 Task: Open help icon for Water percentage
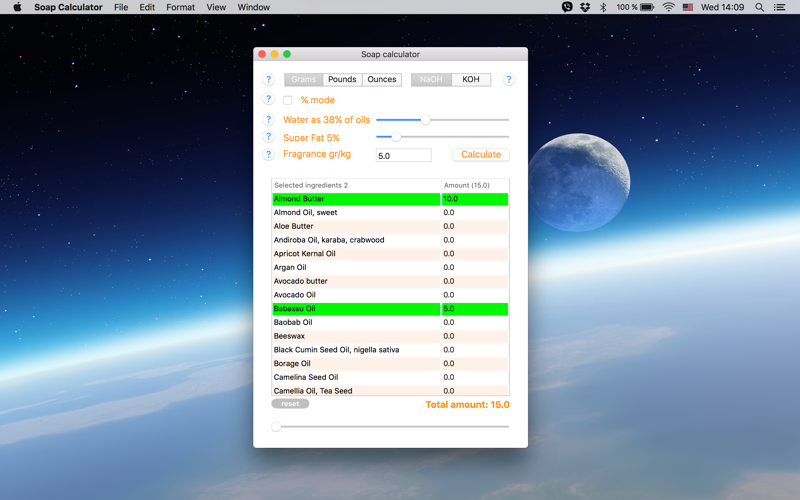(268, 119)
